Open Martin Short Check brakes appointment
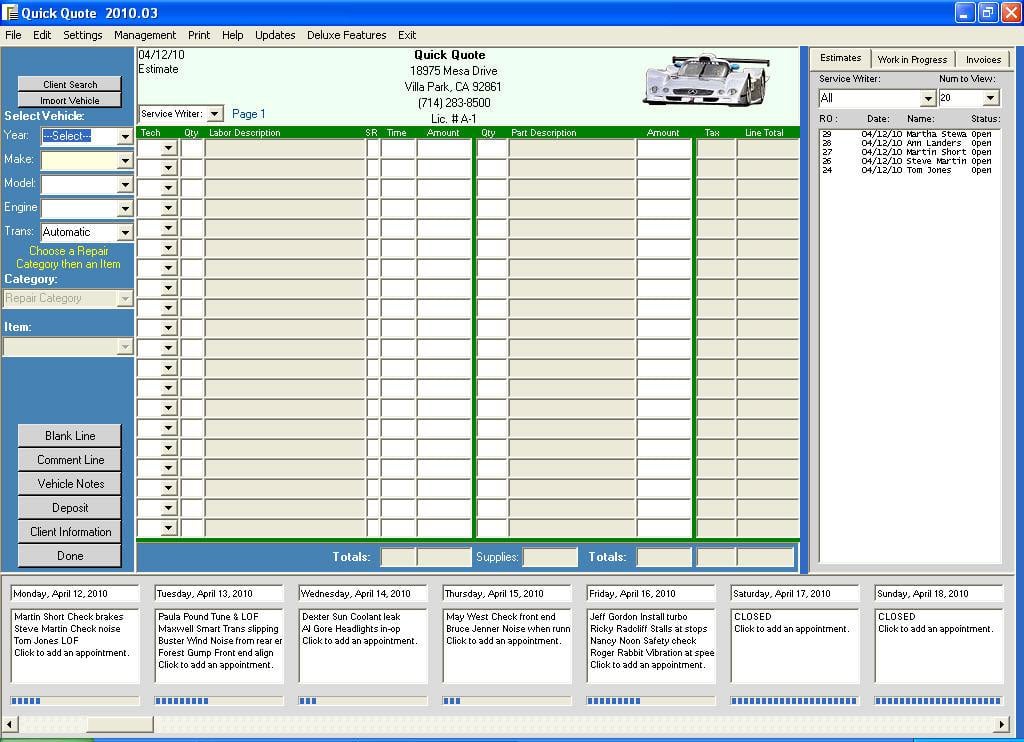 (69, 617)
